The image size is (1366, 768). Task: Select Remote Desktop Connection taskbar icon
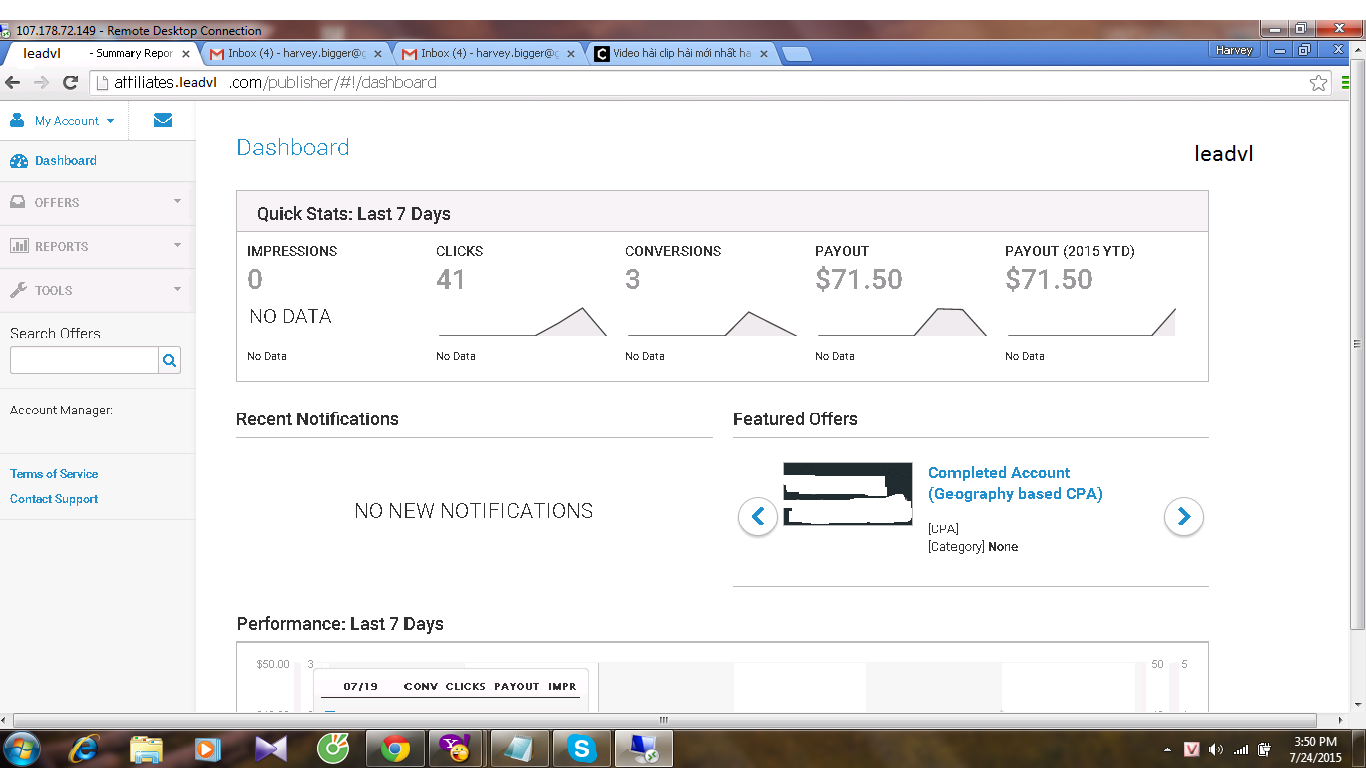(643, 749)
